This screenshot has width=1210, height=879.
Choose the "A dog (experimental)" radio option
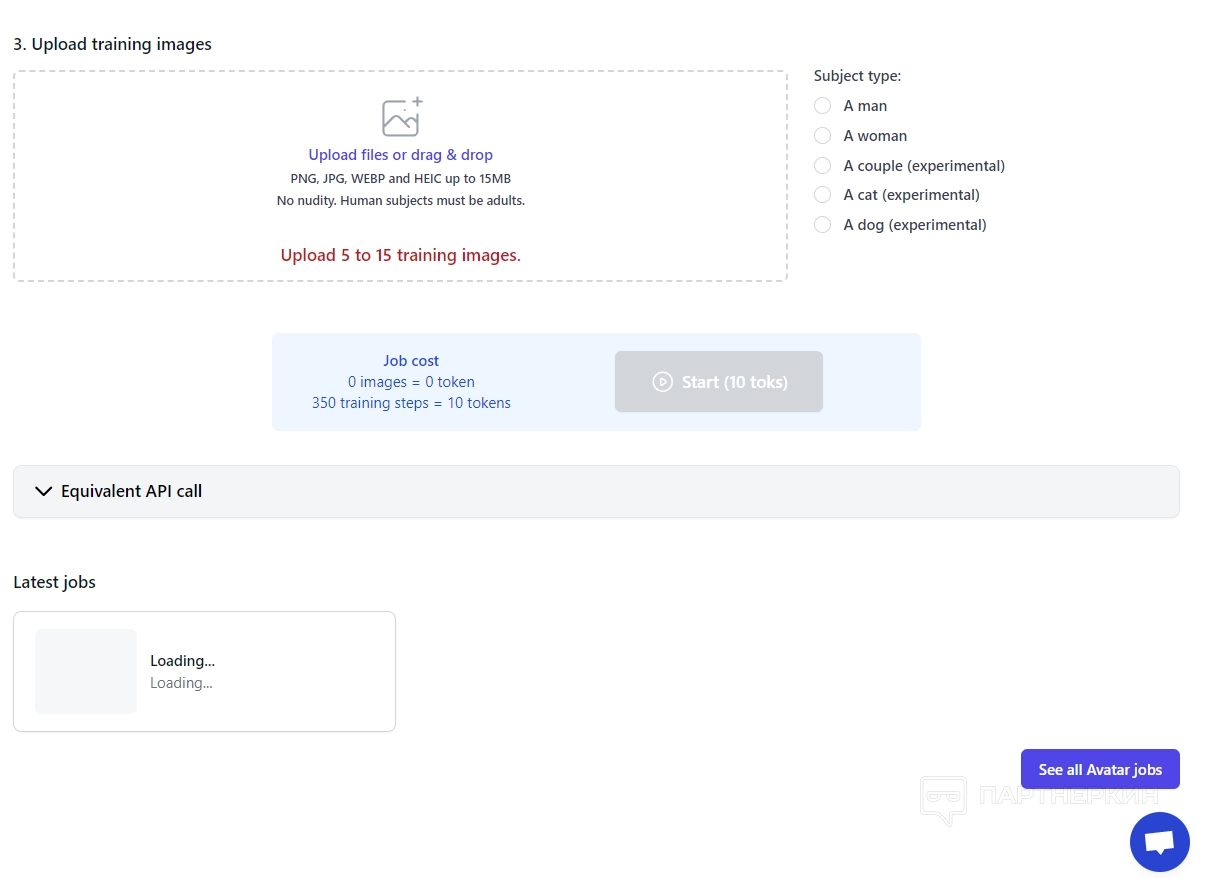823,225
